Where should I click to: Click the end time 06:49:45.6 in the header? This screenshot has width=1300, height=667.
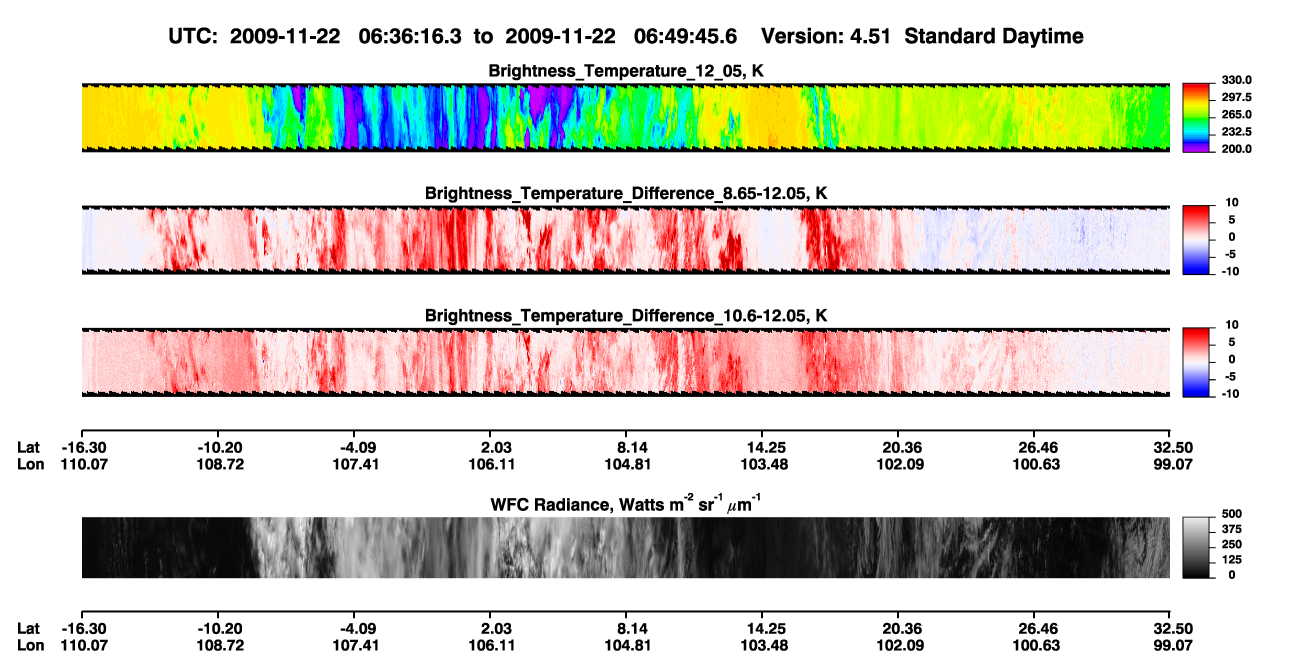click(685, 37)
